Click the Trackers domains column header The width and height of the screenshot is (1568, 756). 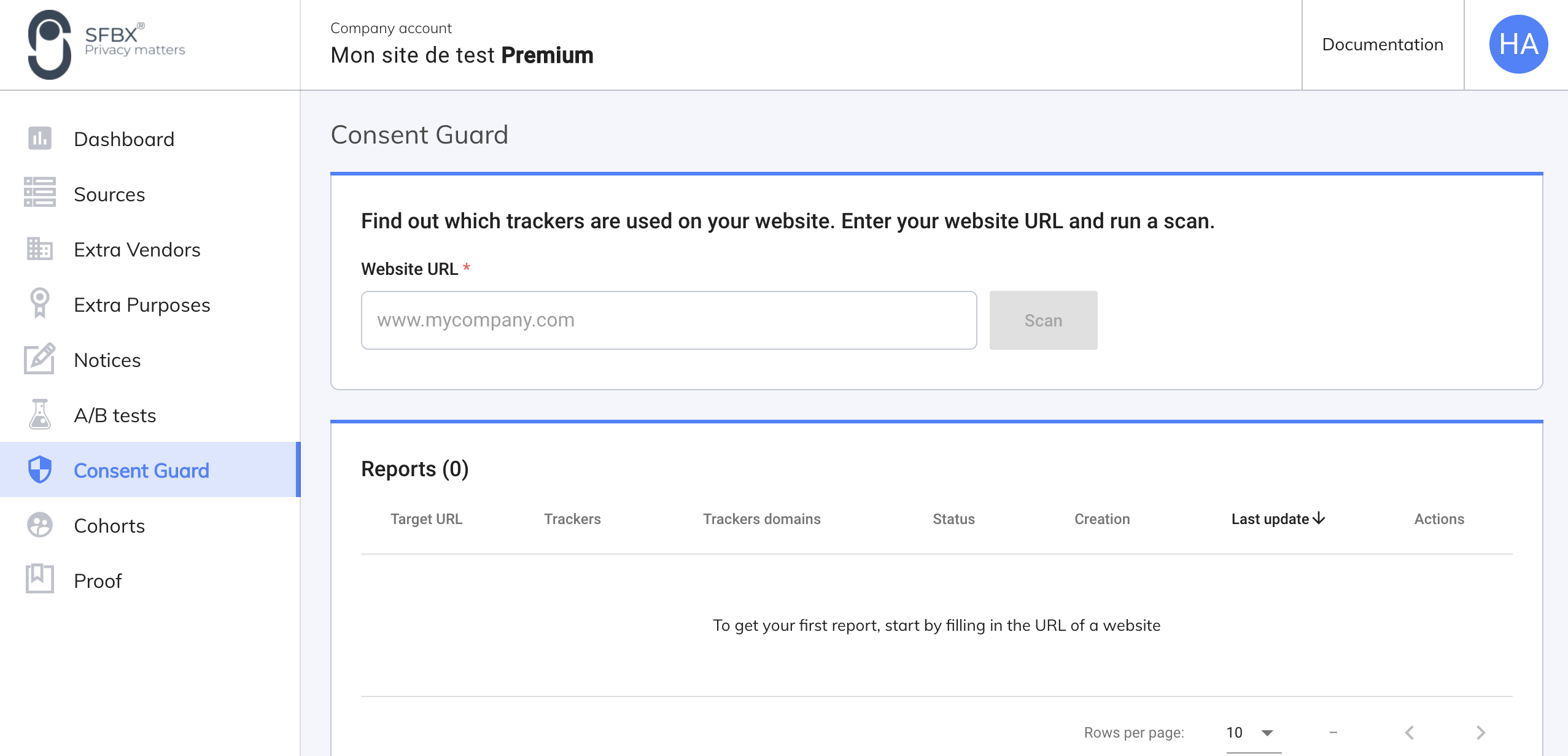pyautogui.click(x=761, y=519)
